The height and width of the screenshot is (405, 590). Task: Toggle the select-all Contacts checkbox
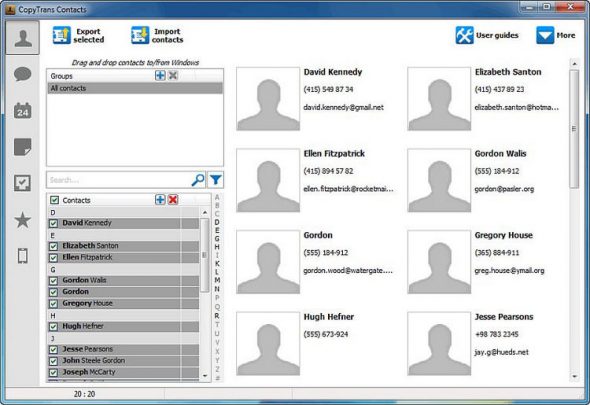click(55, 200)
